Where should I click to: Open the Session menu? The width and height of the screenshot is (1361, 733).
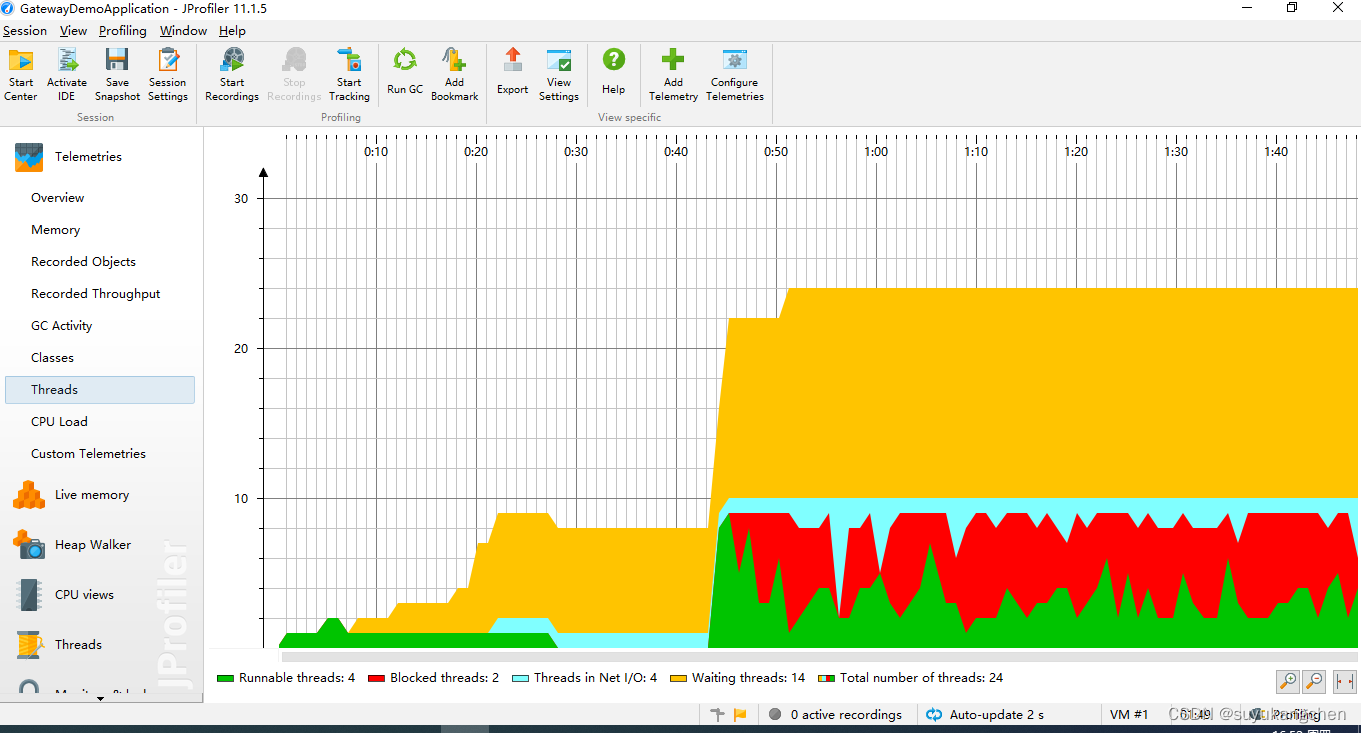[25, 31]
